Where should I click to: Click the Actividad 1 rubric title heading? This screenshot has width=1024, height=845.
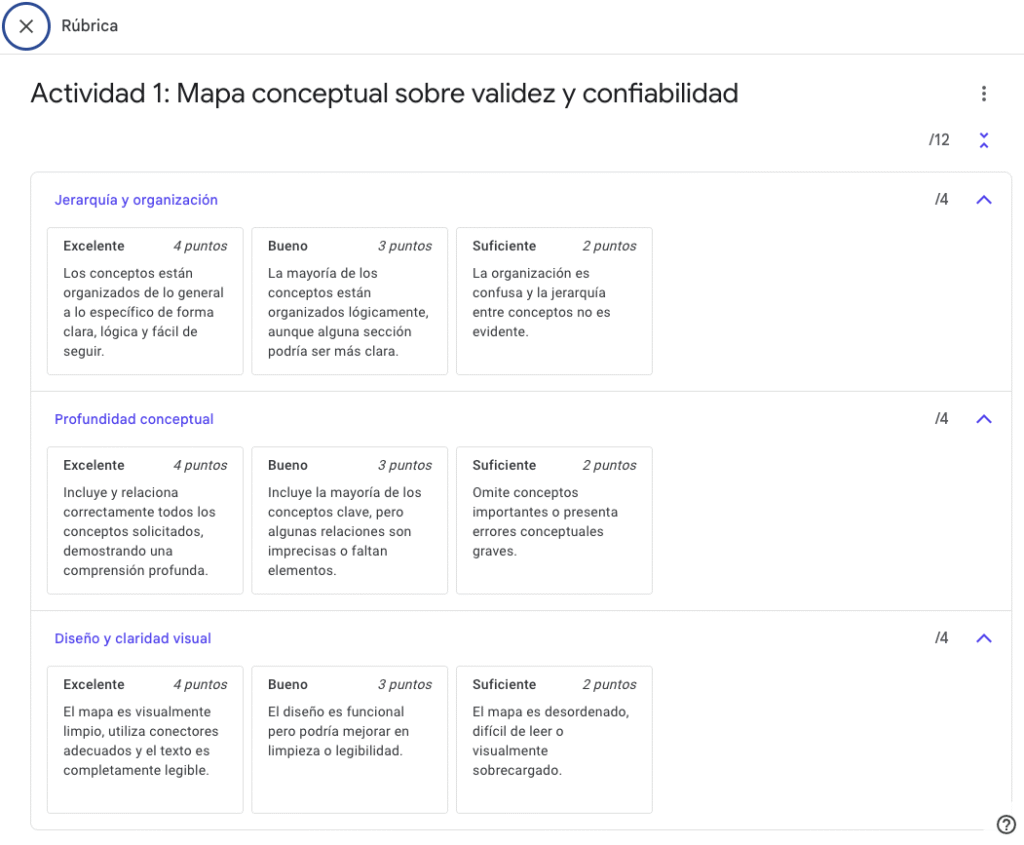(384, 94)
